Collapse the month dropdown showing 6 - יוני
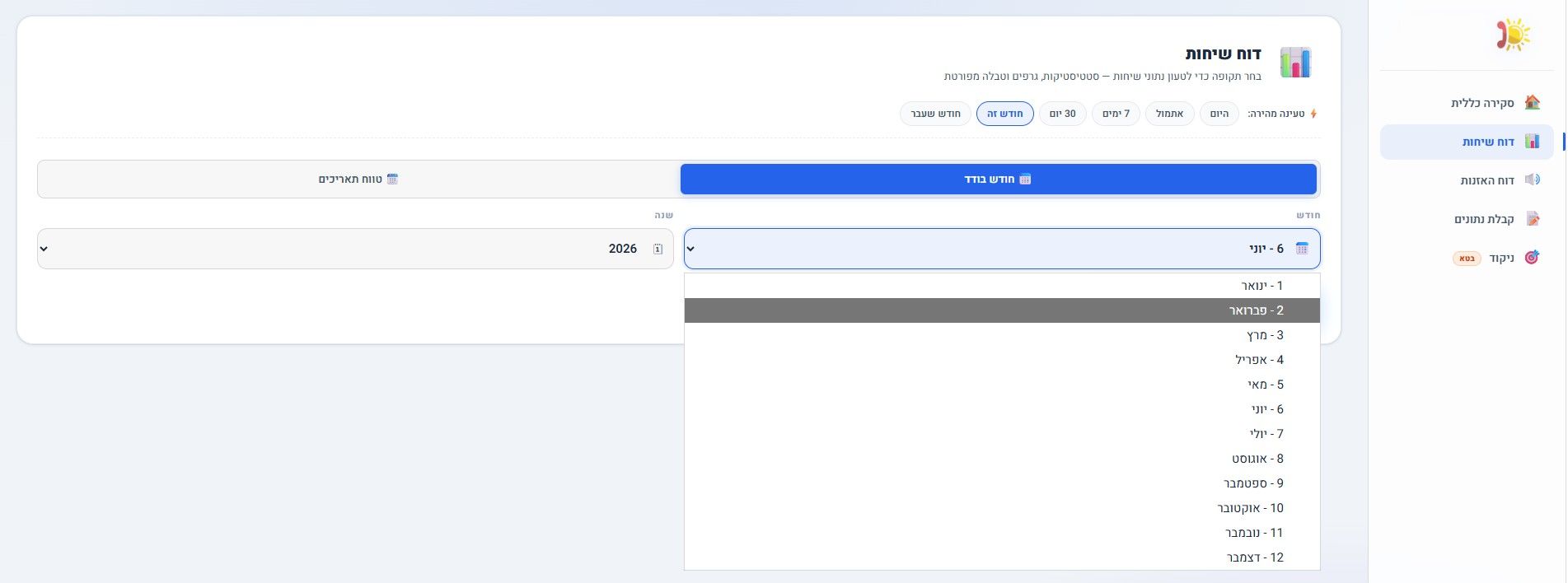 [x=1002, y=249]
